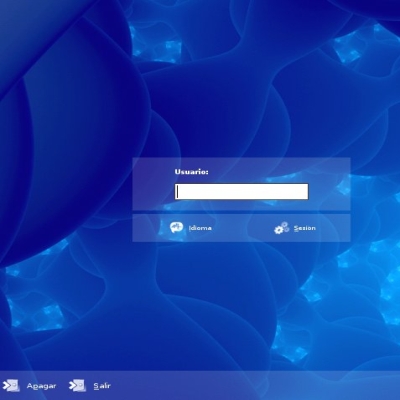Click the Idioma speech bubble icon
Image resolution: width=400 pixels, height=400 pixels.
[x=176, y=228]
